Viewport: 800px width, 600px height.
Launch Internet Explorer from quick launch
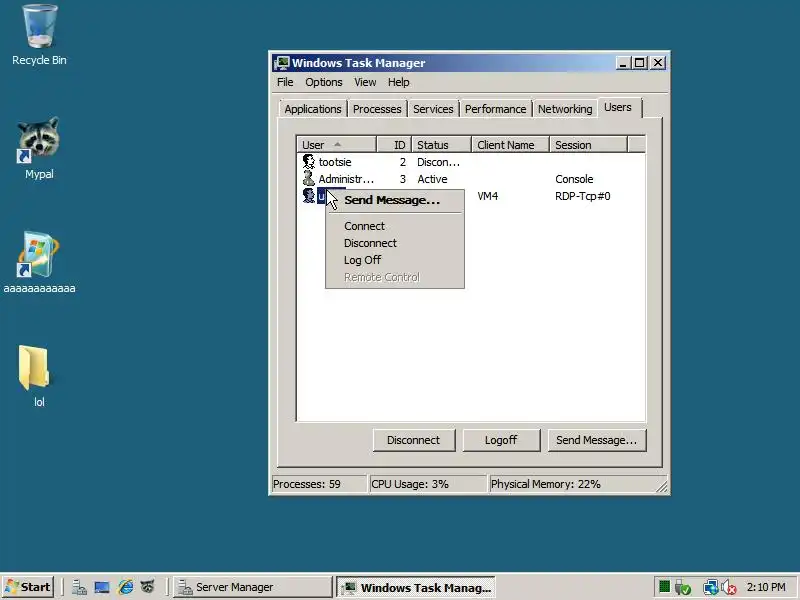(125, 587)
